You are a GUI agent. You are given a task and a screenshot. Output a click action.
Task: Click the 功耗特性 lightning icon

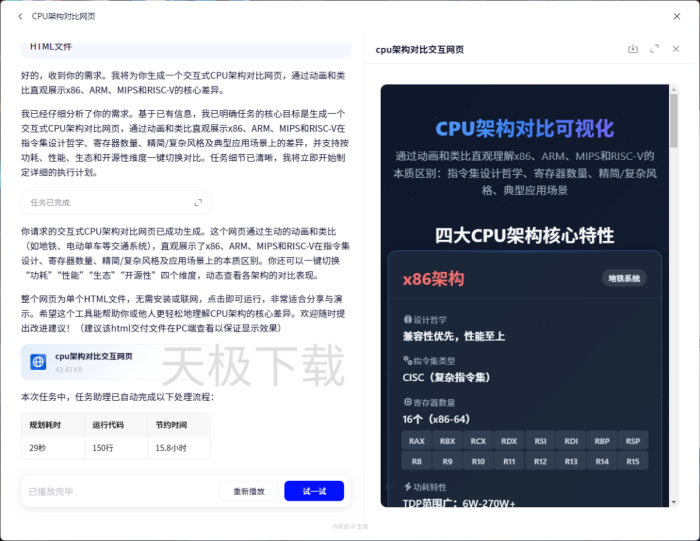click(408, 487)
